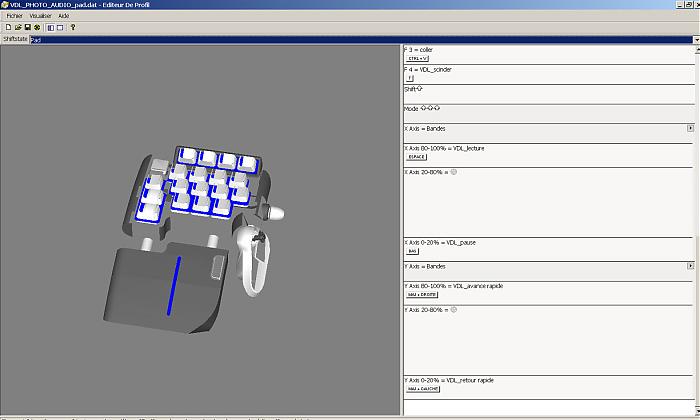This screenshot has height=420, width=700.
Task: Click the single-panel view toolbar icon
Action: tap(60, 28)
